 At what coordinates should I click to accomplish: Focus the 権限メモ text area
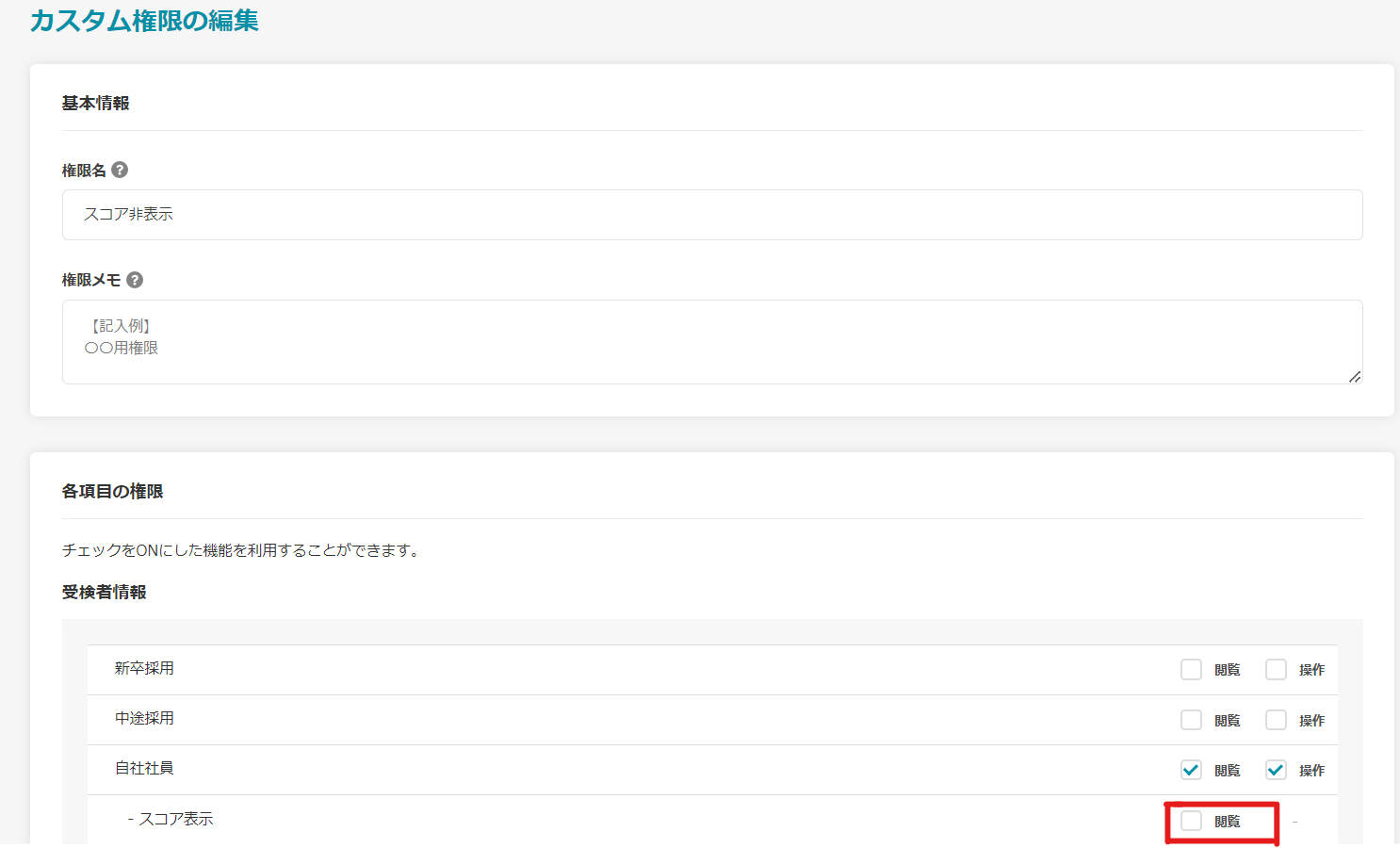pos(711,341)
